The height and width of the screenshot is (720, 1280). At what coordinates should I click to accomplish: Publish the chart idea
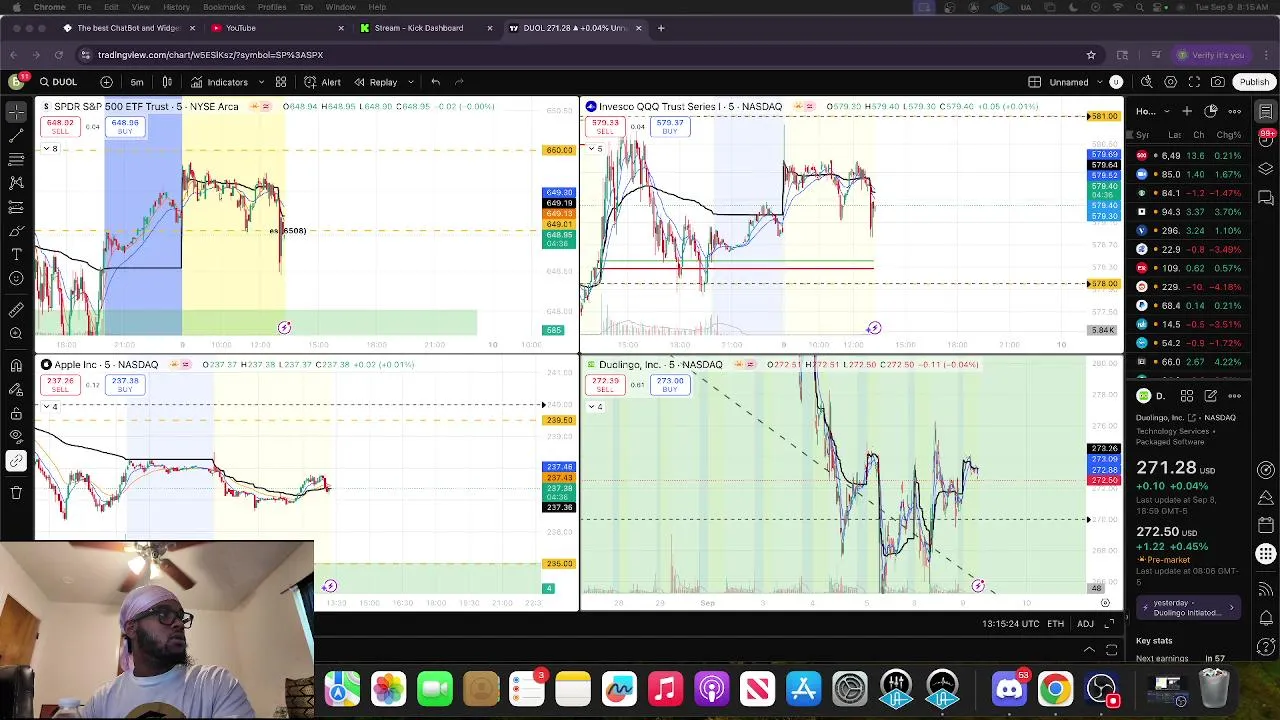click(1254, 82)
